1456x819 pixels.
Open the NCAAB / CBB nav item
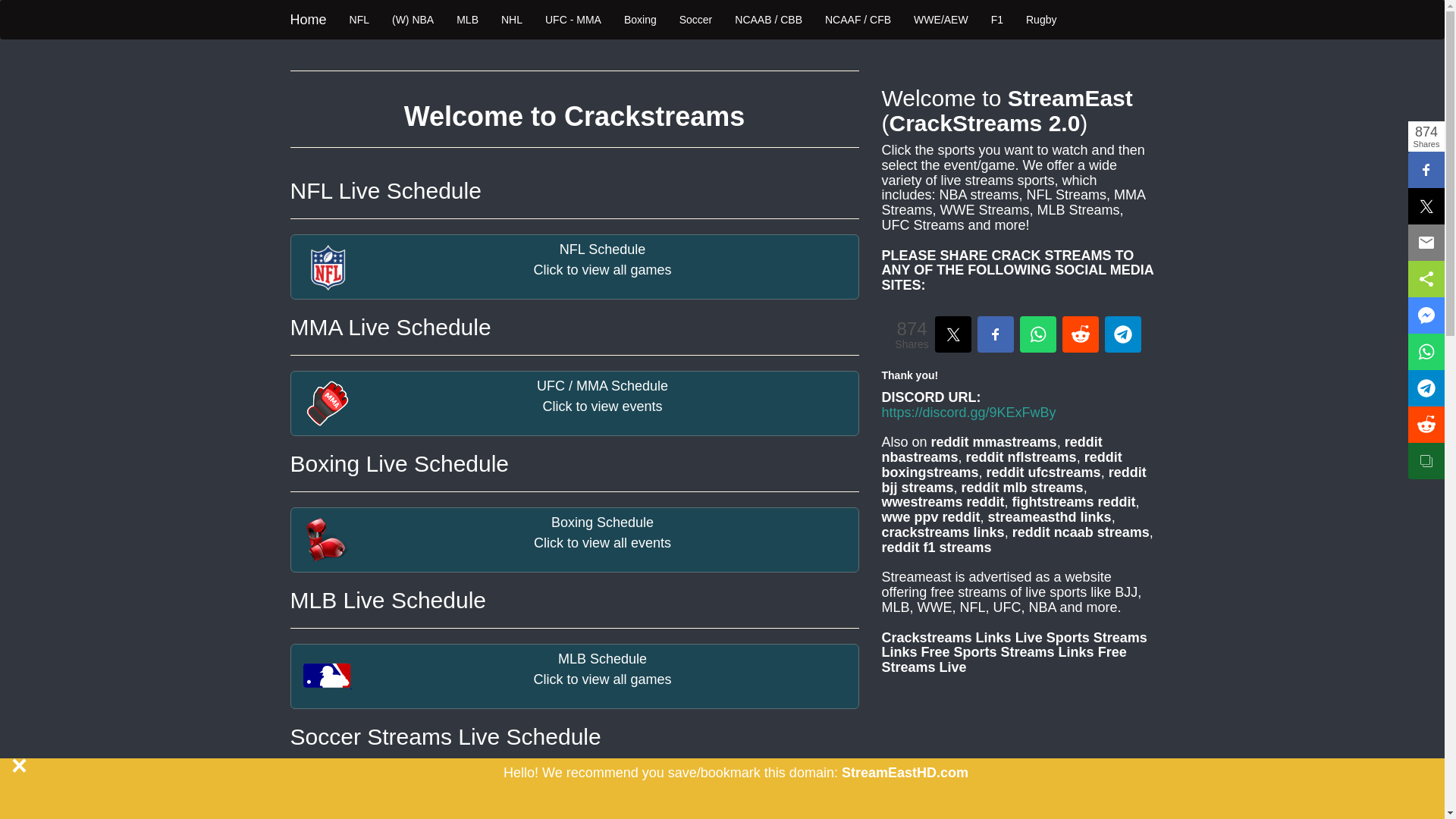[768, 20]
